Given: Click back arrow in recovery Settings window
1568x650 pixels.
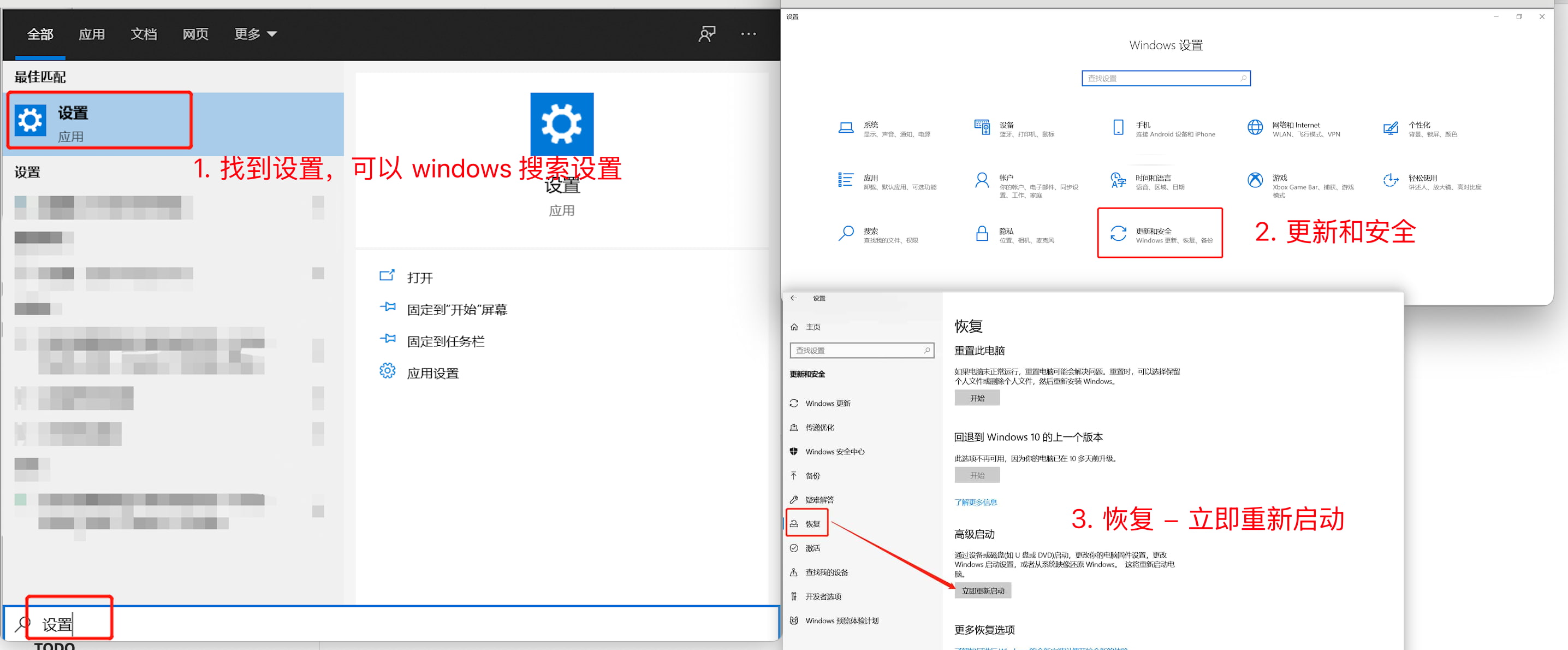Looking at the screenshot, I should [x=793, y=298].
